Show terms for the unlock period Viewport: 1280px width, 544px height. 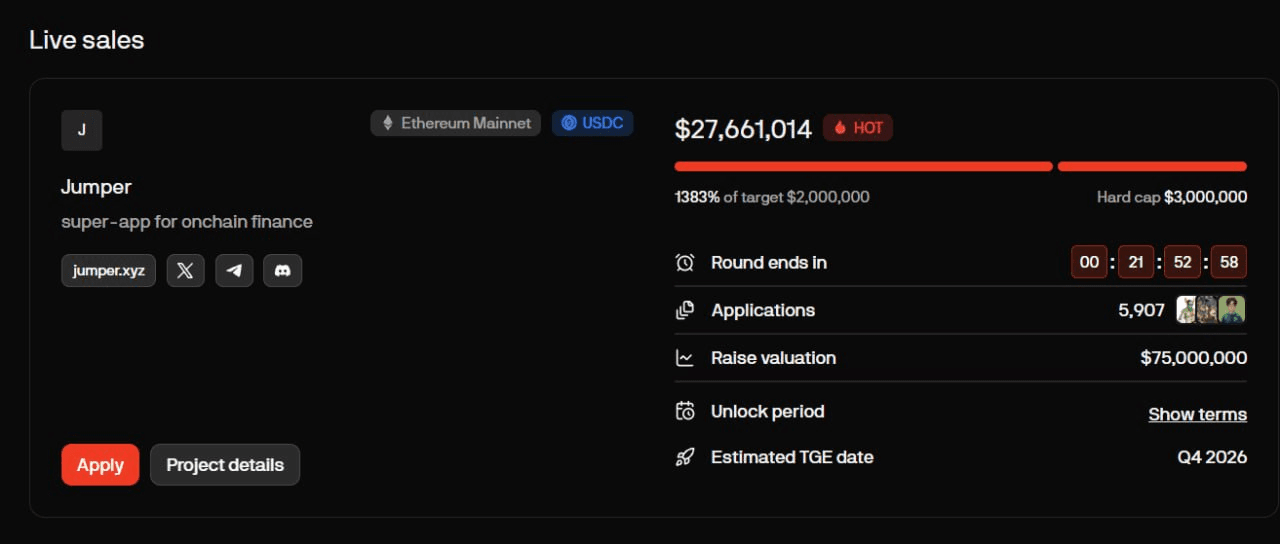pyautogui.click(x=1197, y=414)
